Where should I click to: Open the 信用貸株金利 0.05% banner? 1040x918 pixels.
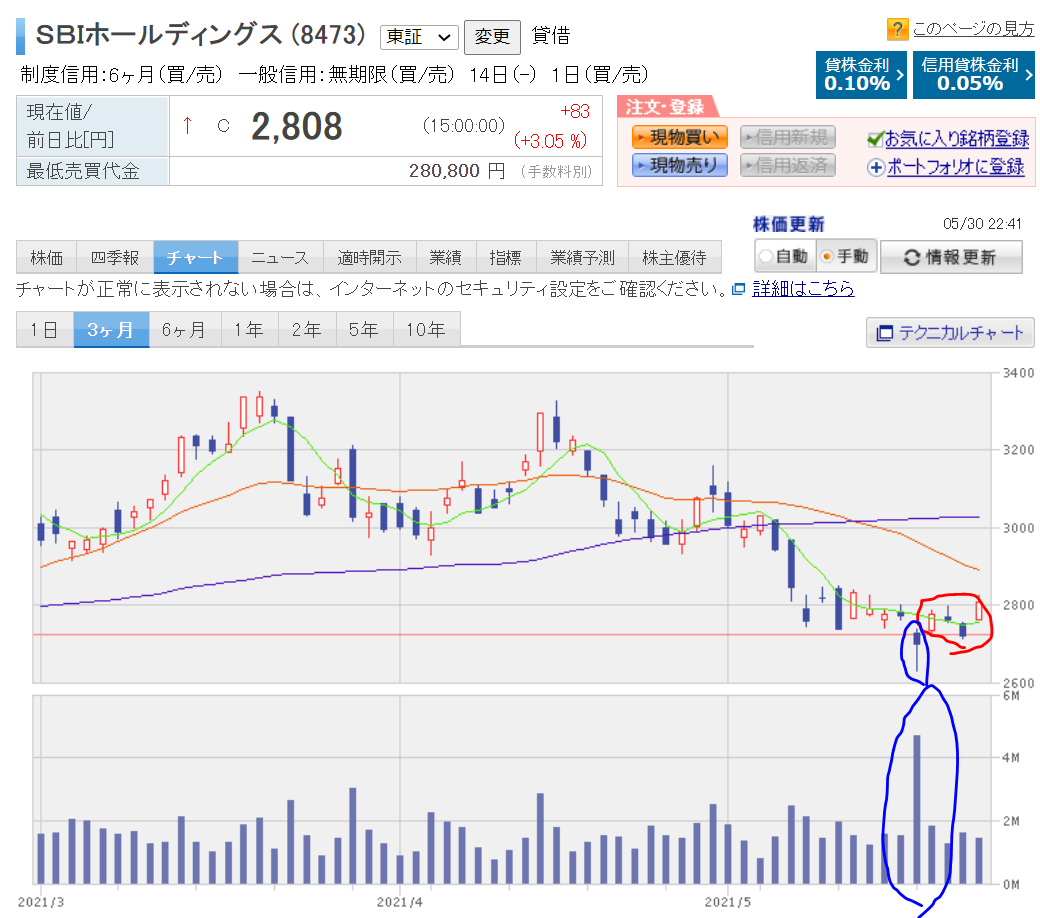[974, 75]
